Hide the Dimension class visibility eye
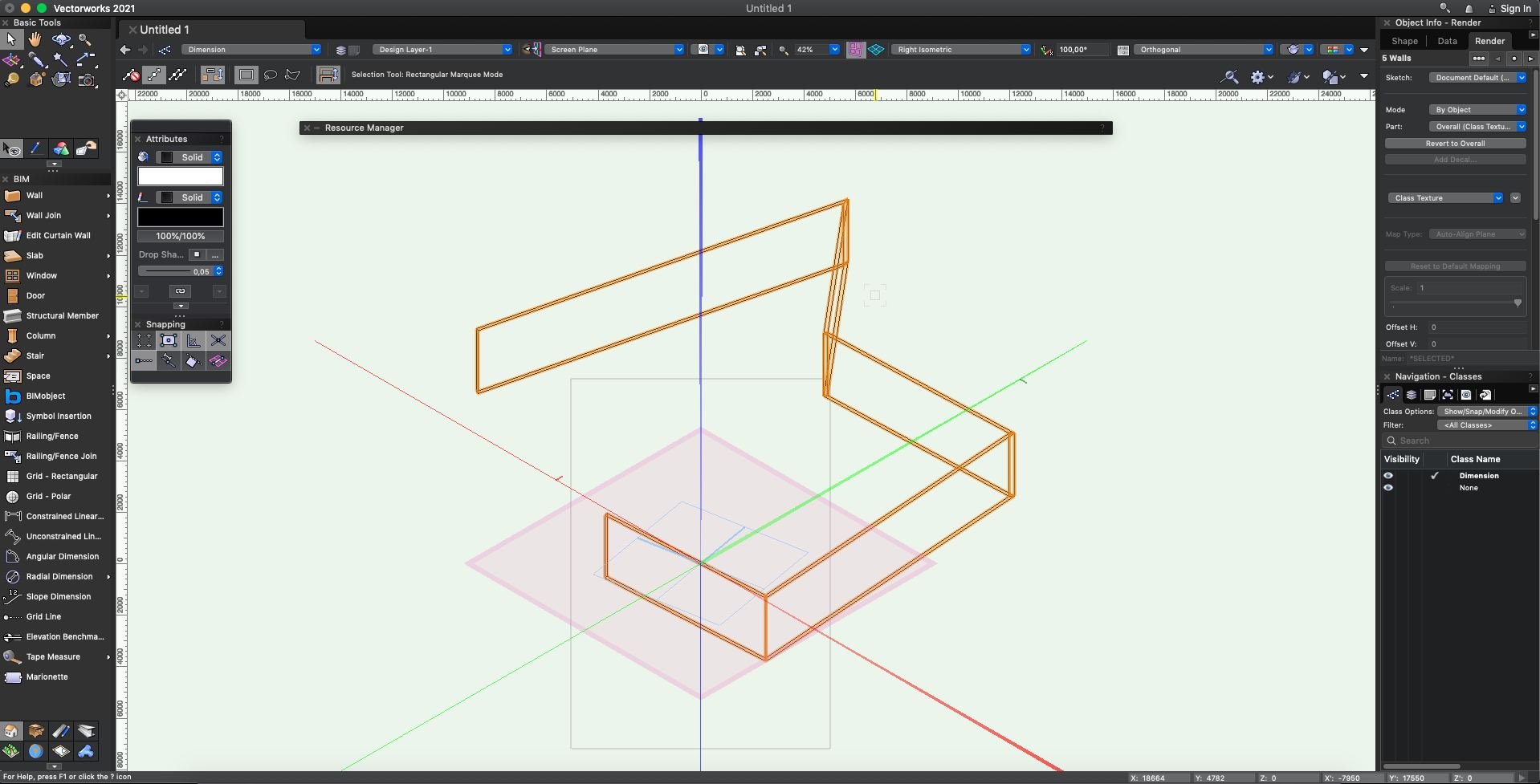 [x=1388, y=476]
